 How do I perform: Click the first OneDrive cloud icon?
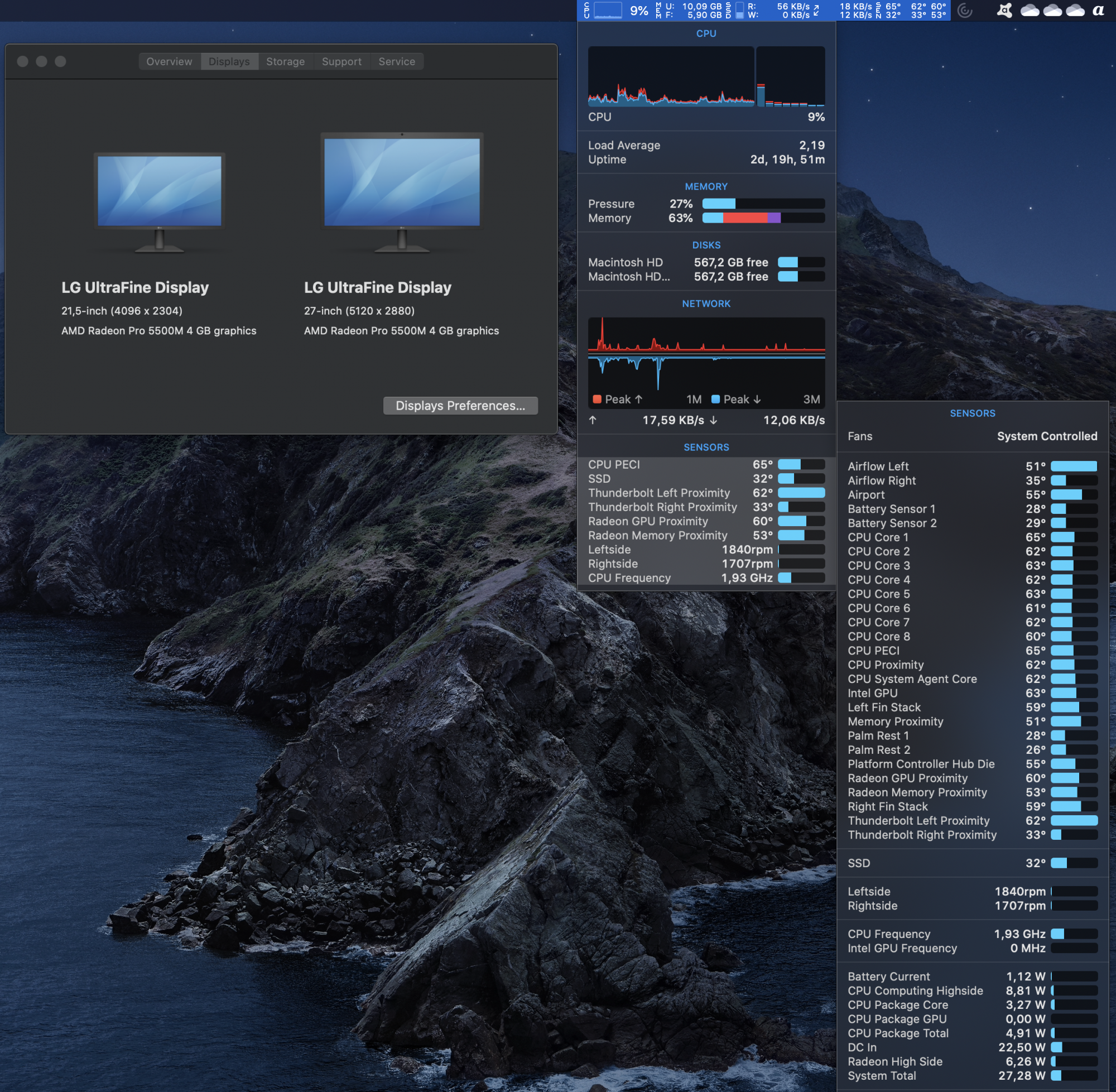[x=1030, y=11]
